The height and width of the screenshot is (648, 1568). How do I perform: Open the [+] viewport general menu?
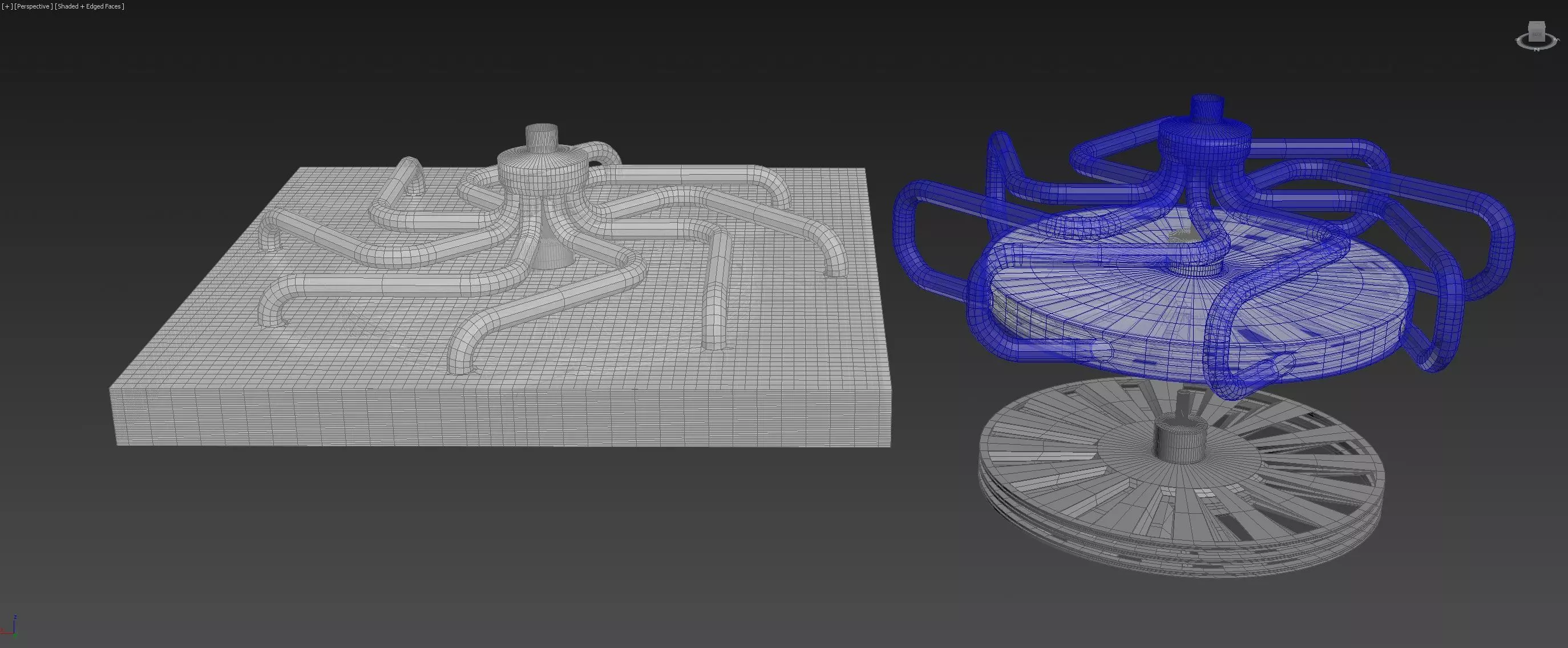[7, 6]
